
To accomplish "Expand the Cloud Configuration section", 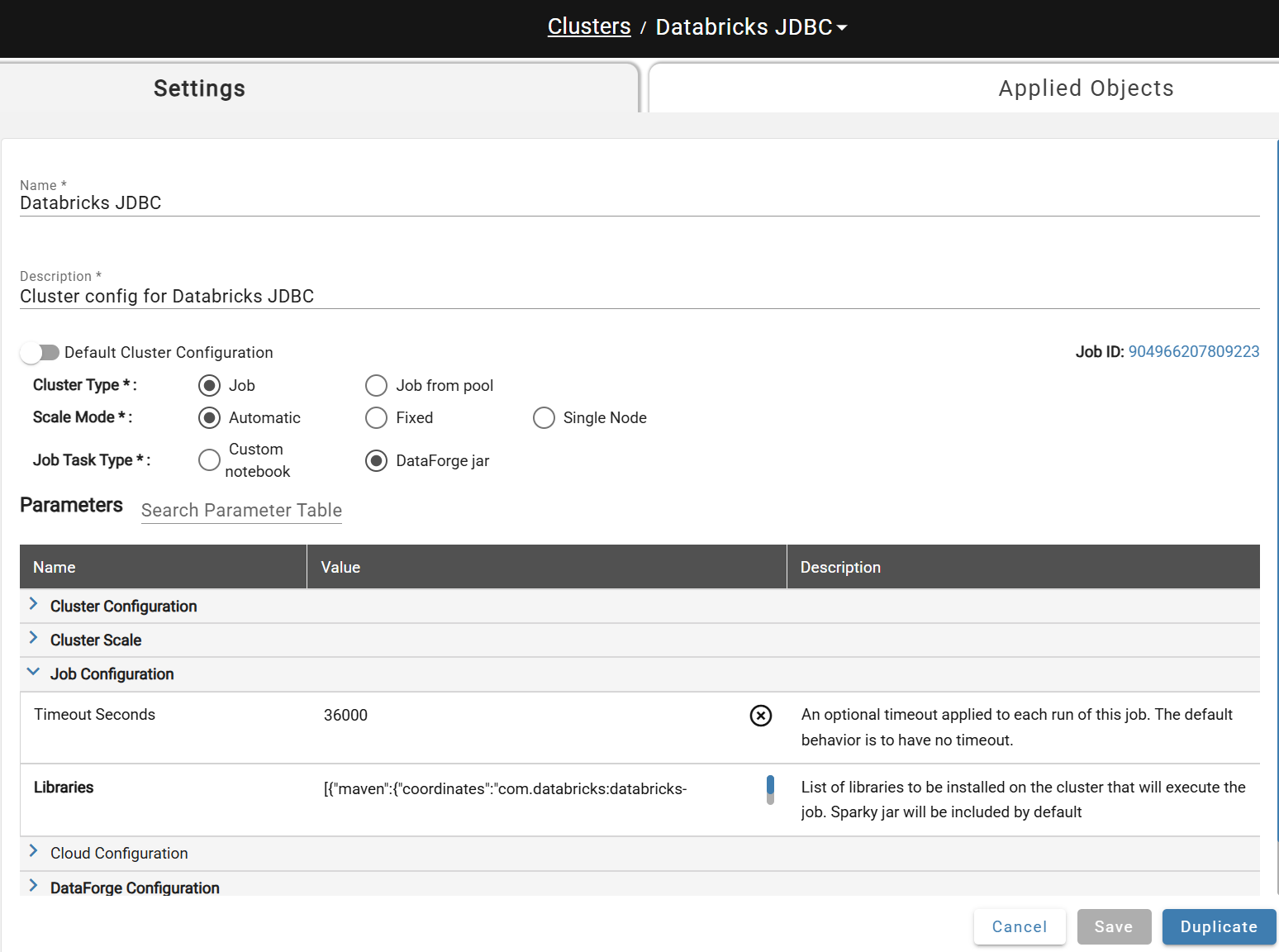I will (x=33, y=851).
